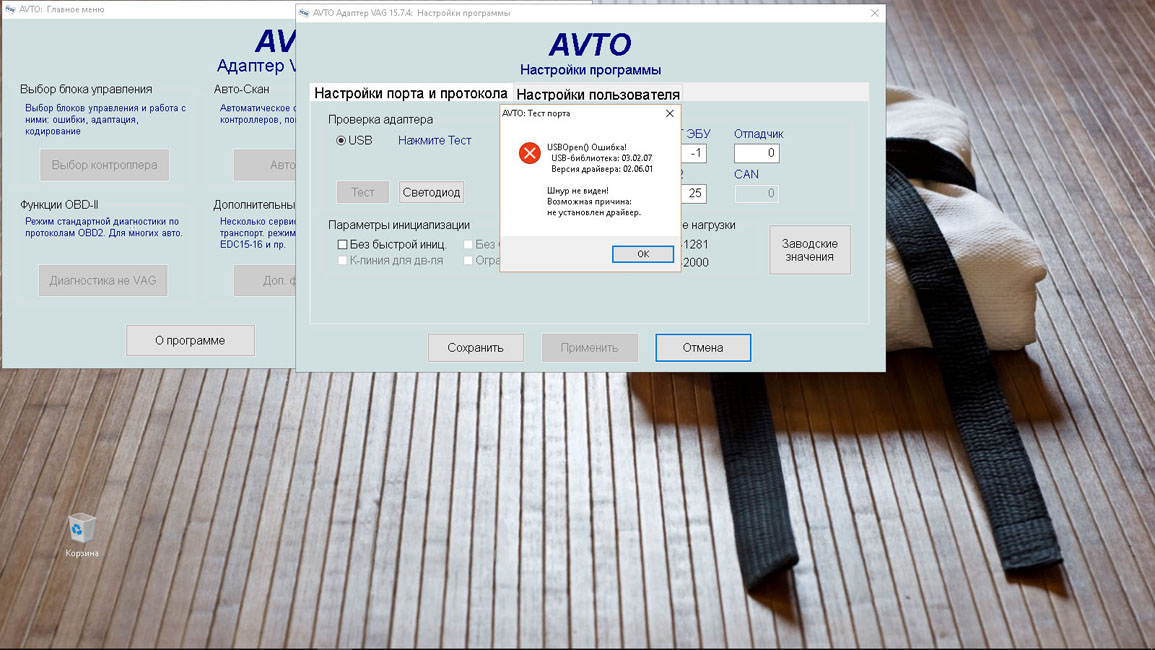Viewport: 1155px width, 650px height.
Task: Open the Настройки порта и протокола tab
Action: [x=410, y=93]
